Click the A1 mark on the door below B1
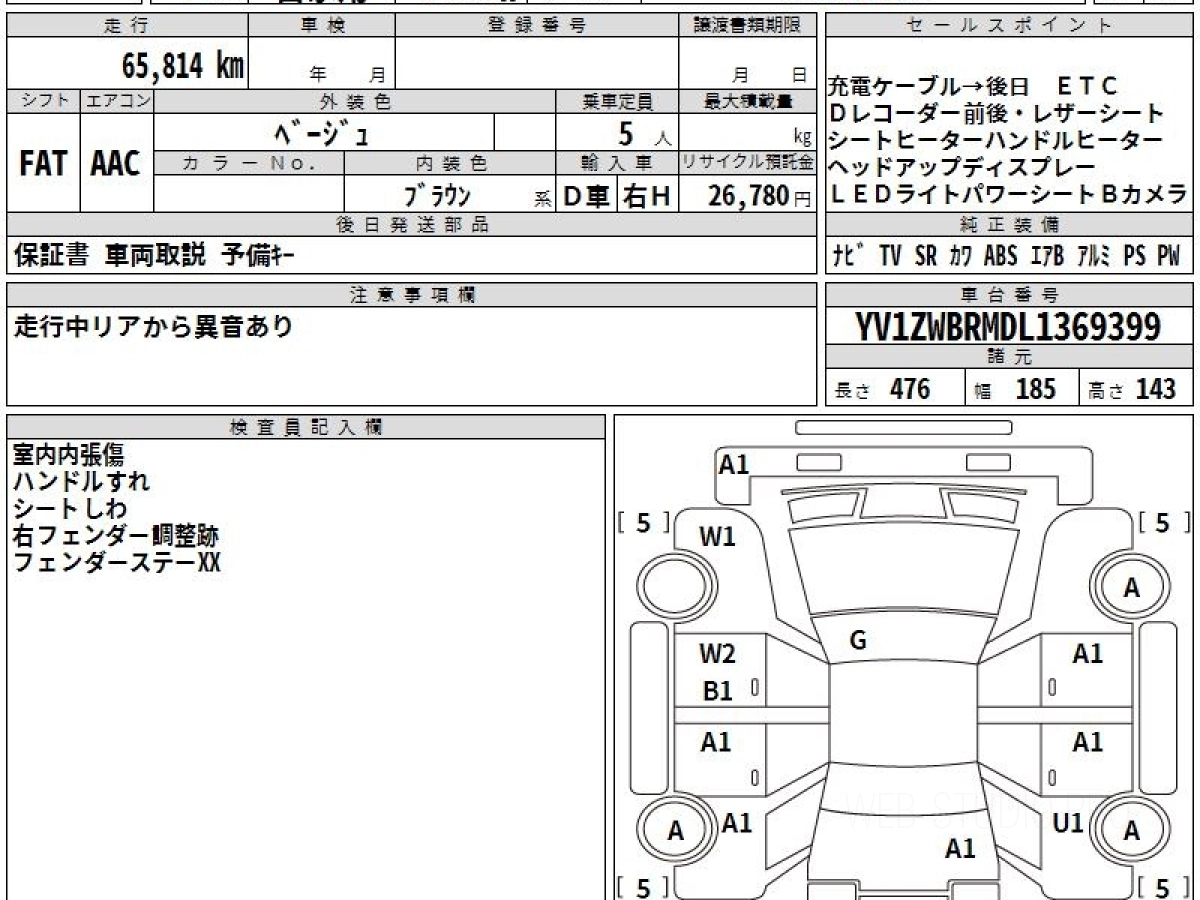Image resolution: width=1200 pixels, height=900 pixels. point(716,742)
